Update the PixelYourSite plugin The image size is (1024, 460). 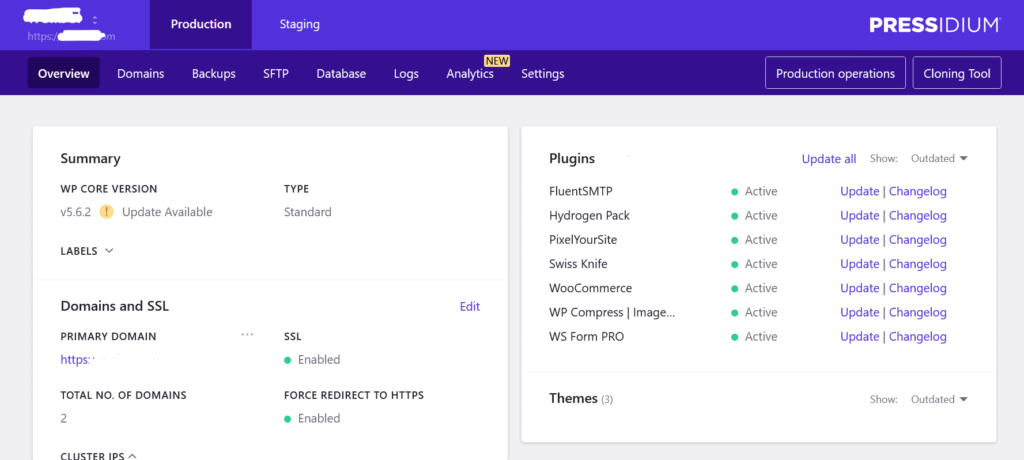[x=859, y=240]
